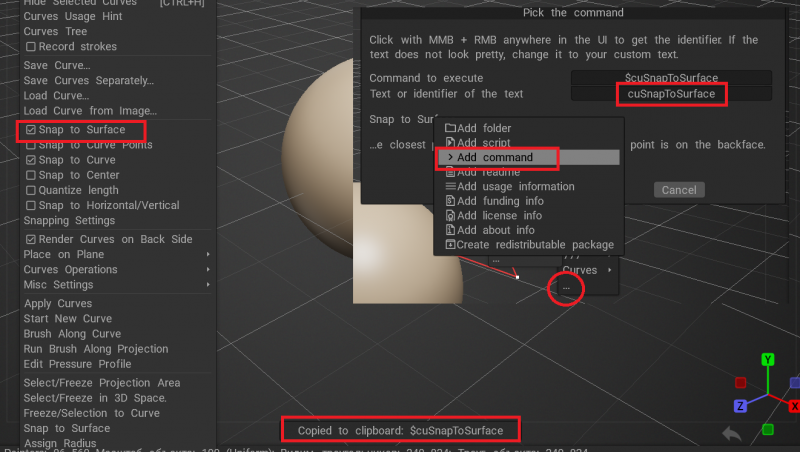Select Add command from the context menu
This screenshot has height=452, width=800.
tap(494, 158)
